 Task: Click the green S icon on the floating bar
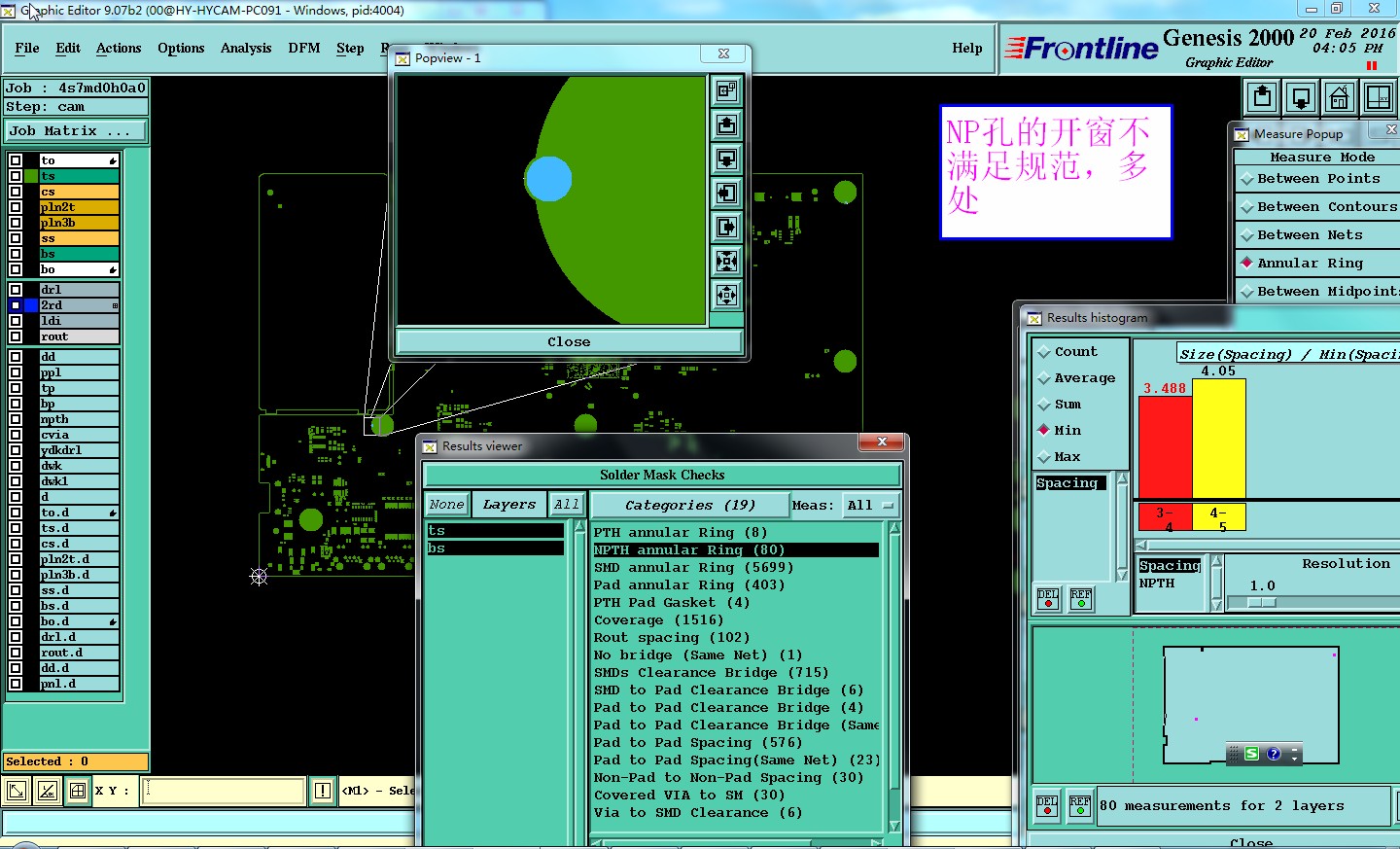tap(1252, 754)
